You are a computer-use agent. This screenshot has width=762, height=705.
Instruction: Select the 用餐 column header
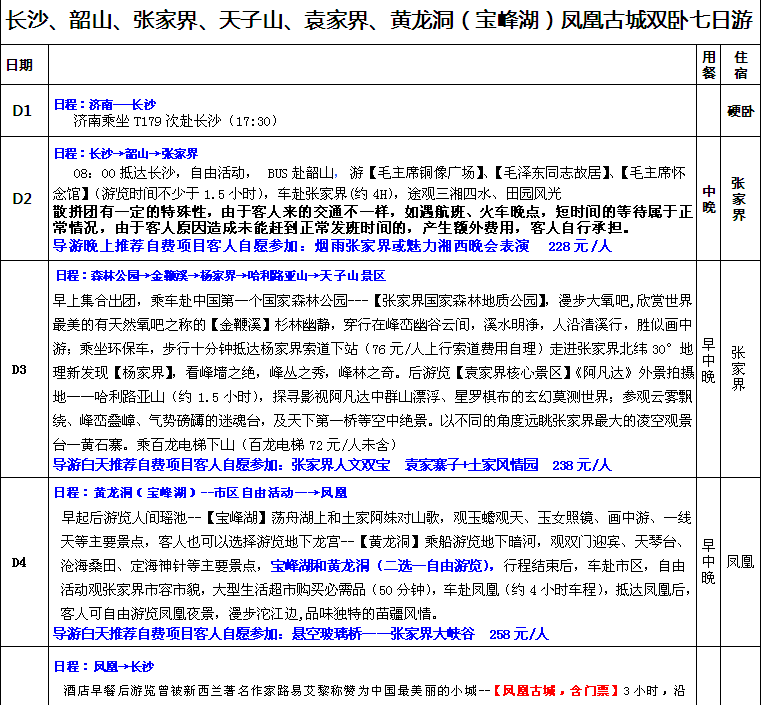(x=709, y=65)
